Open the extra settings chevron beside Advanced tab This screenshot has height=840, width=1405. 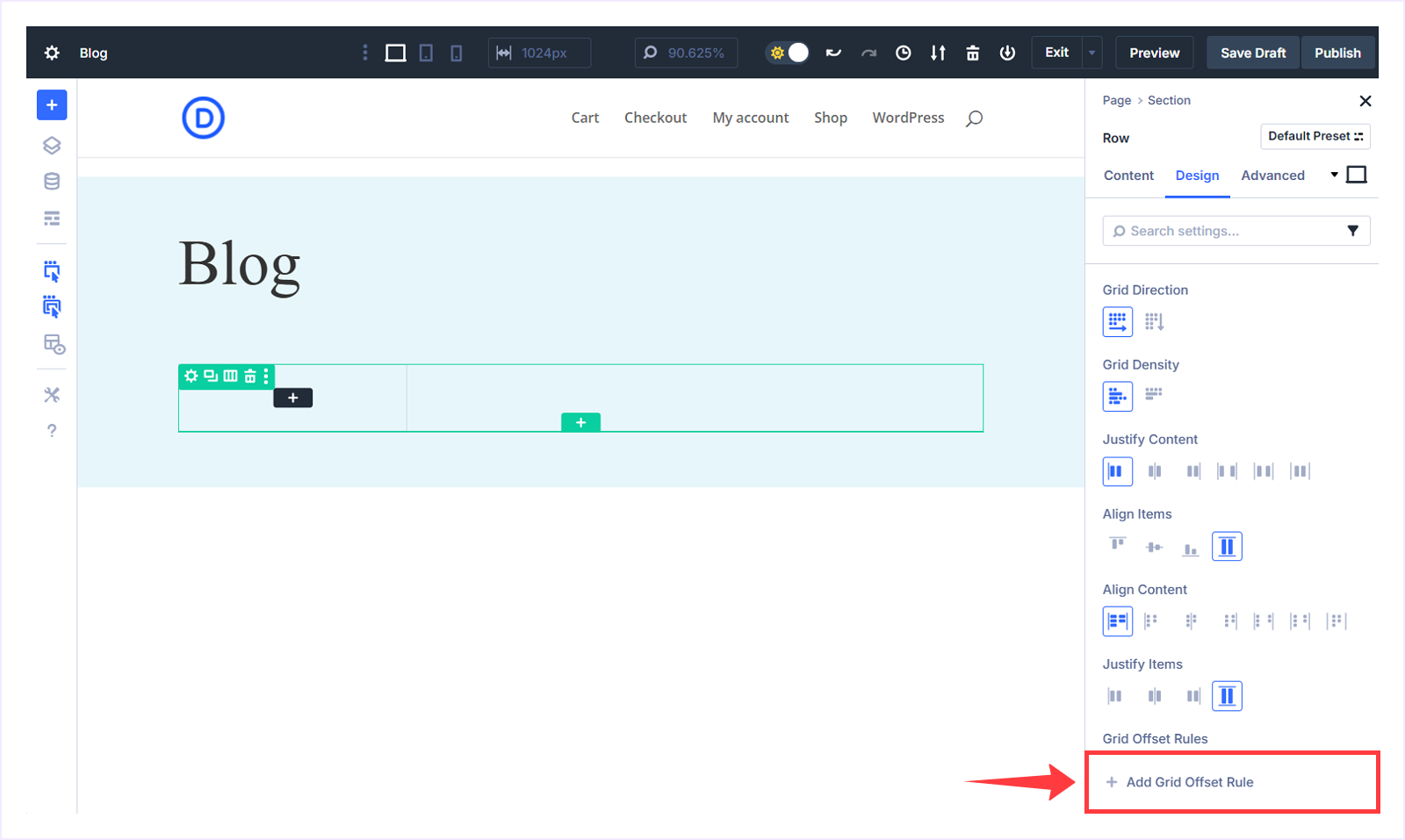pyautogui.click(x=1333, y=175)
